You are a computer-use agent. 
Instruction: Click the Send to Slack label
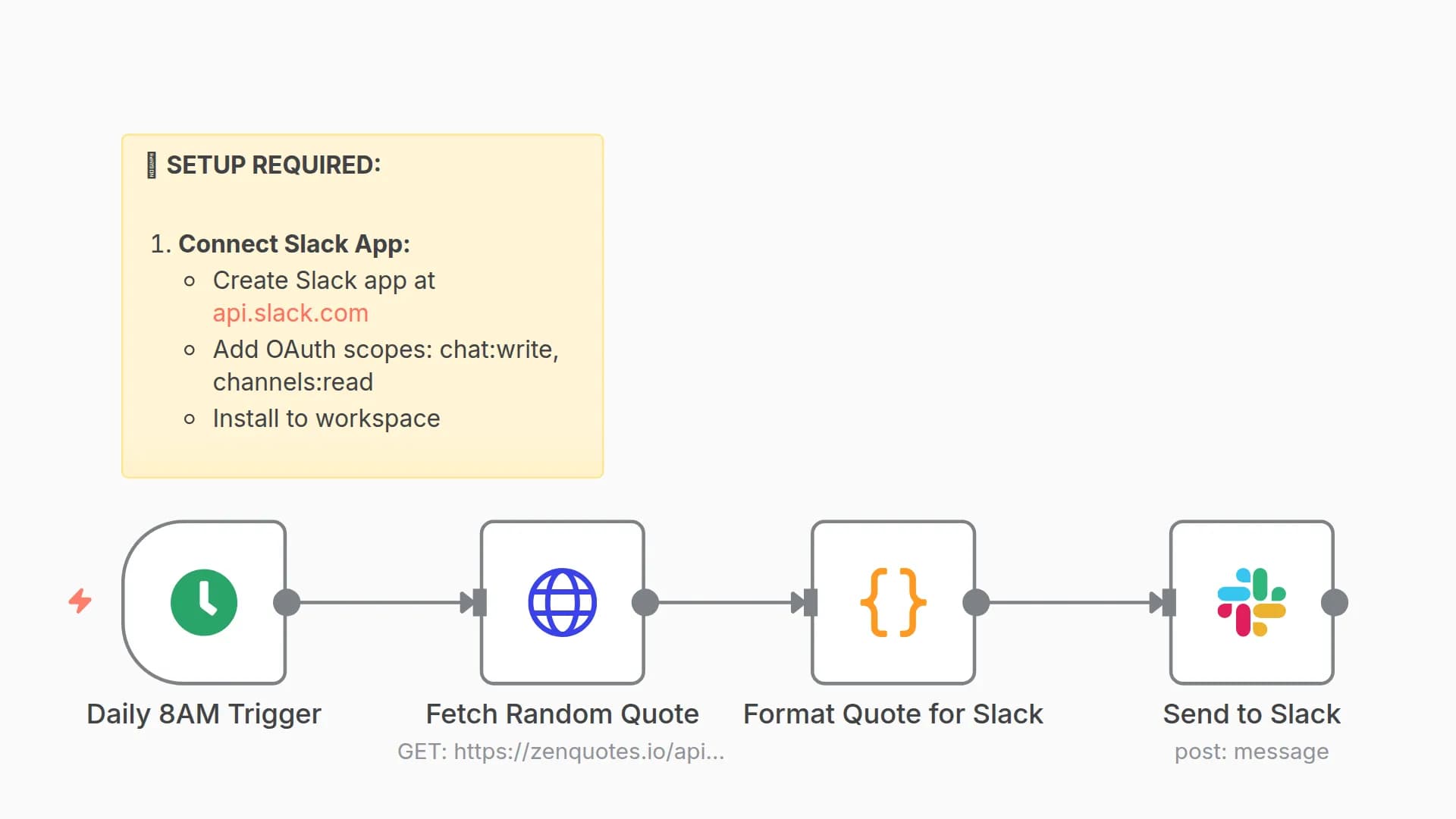(x=1251, y=714)
